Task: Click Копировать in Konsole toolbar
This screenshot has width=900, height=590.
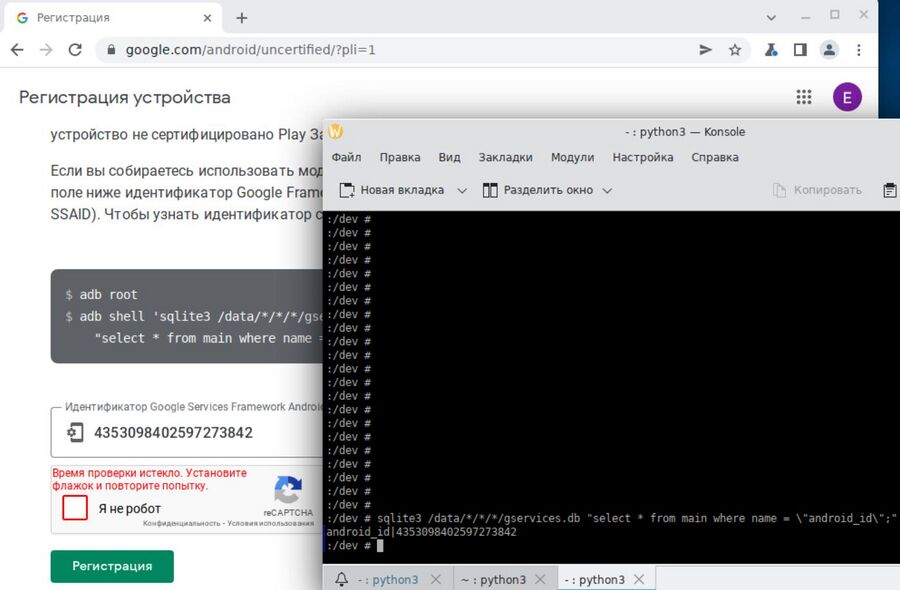Action: [x=817, y=190]
